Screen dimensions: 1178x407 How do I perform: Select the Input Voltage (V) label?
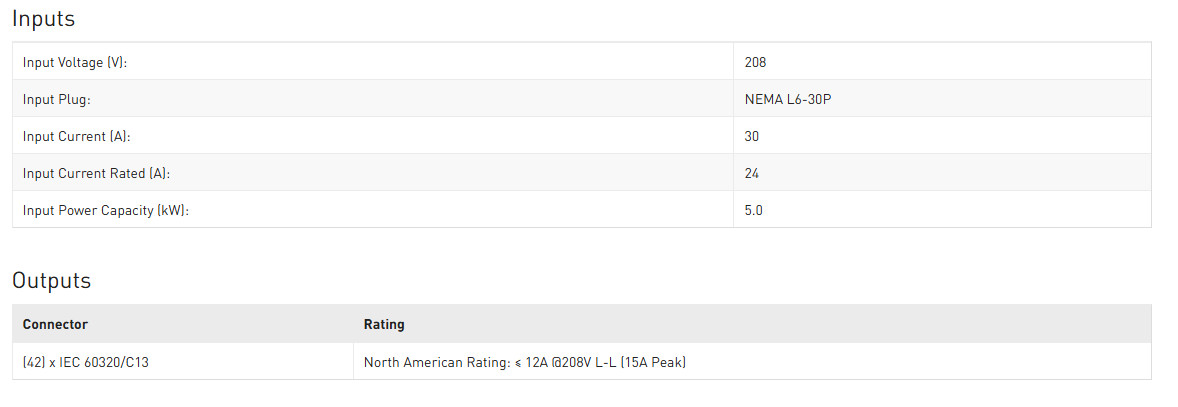tap(75, 62)
